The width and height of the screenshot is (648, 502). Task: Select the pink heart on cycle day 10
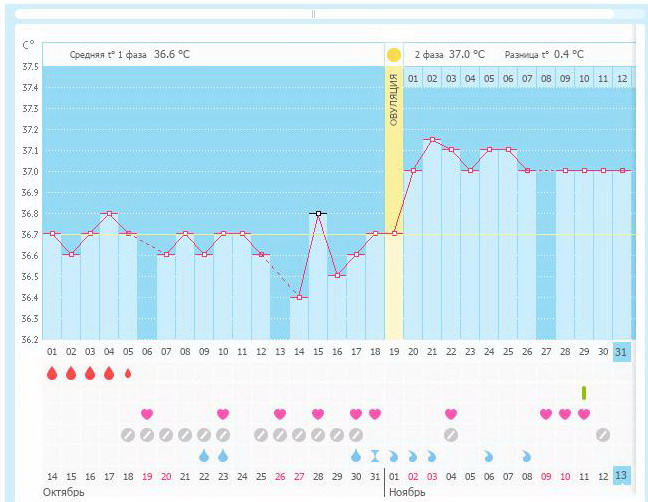[x=223, y=414]
